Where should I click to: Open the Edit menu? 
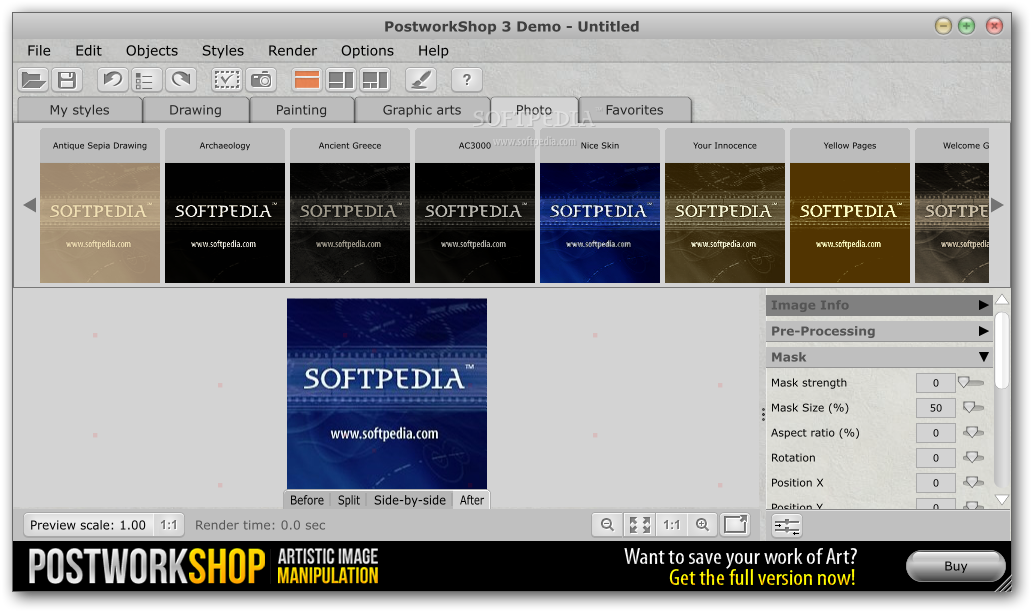[x=88, y=51]
